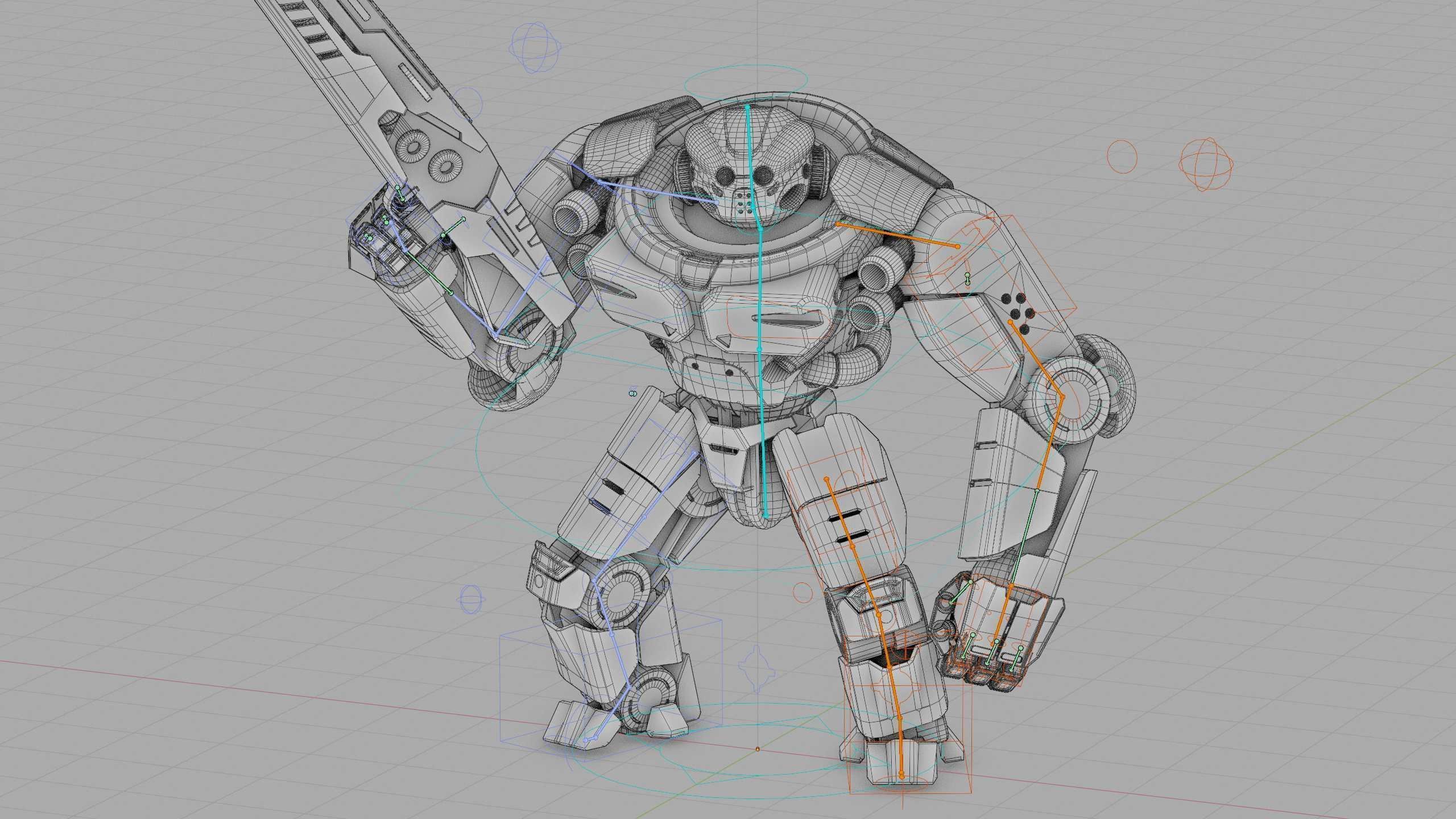Select small orange circle control between the legs
This screenshot has width=1456, height=819.
[802, 592]
